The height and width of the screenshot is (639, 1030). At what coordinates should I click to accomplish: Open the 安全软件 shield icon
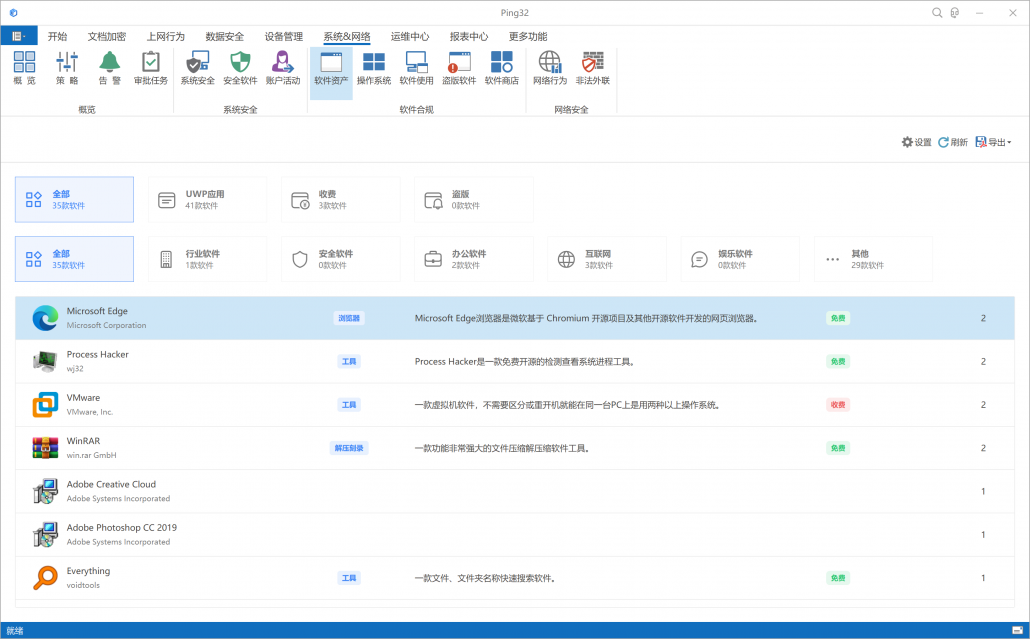pyautogui.click(x=240, y=68)
